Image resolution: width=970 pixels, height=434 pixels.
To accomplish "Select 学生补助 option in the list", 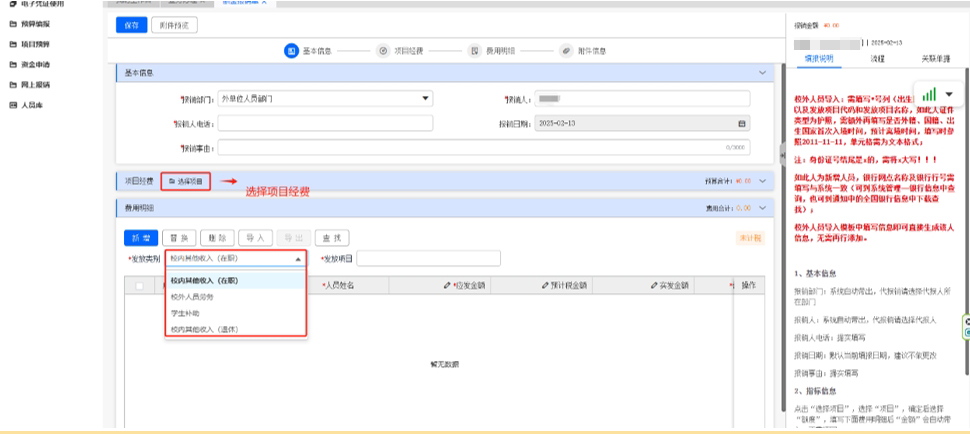I will 187,313.
